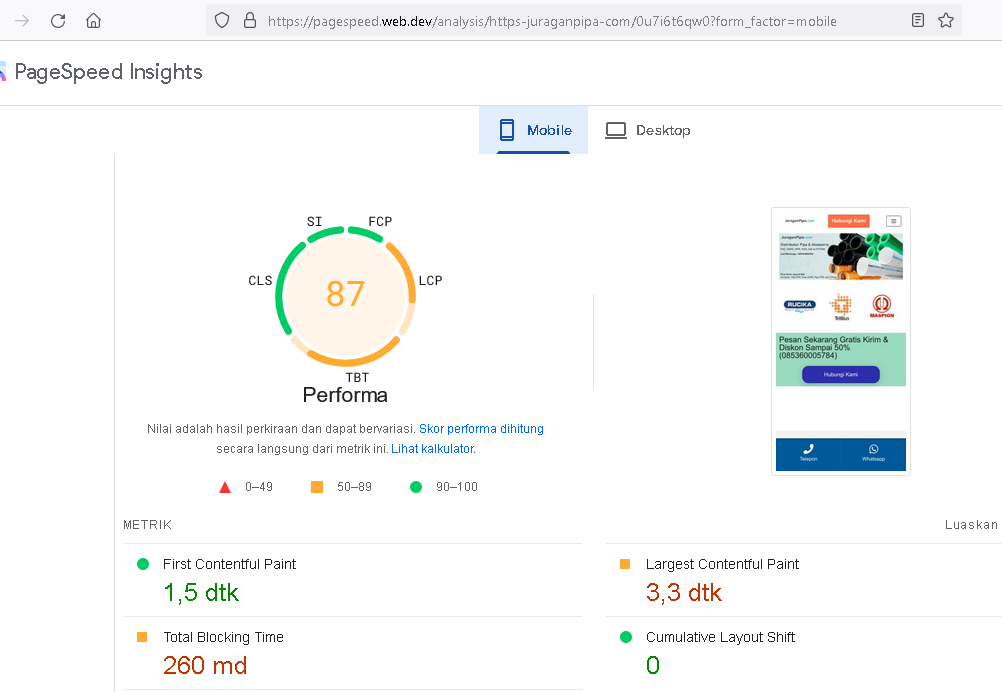Click the Total Blocking Time metric
This screenshot has height=692, width=1002.
[223, 637]
